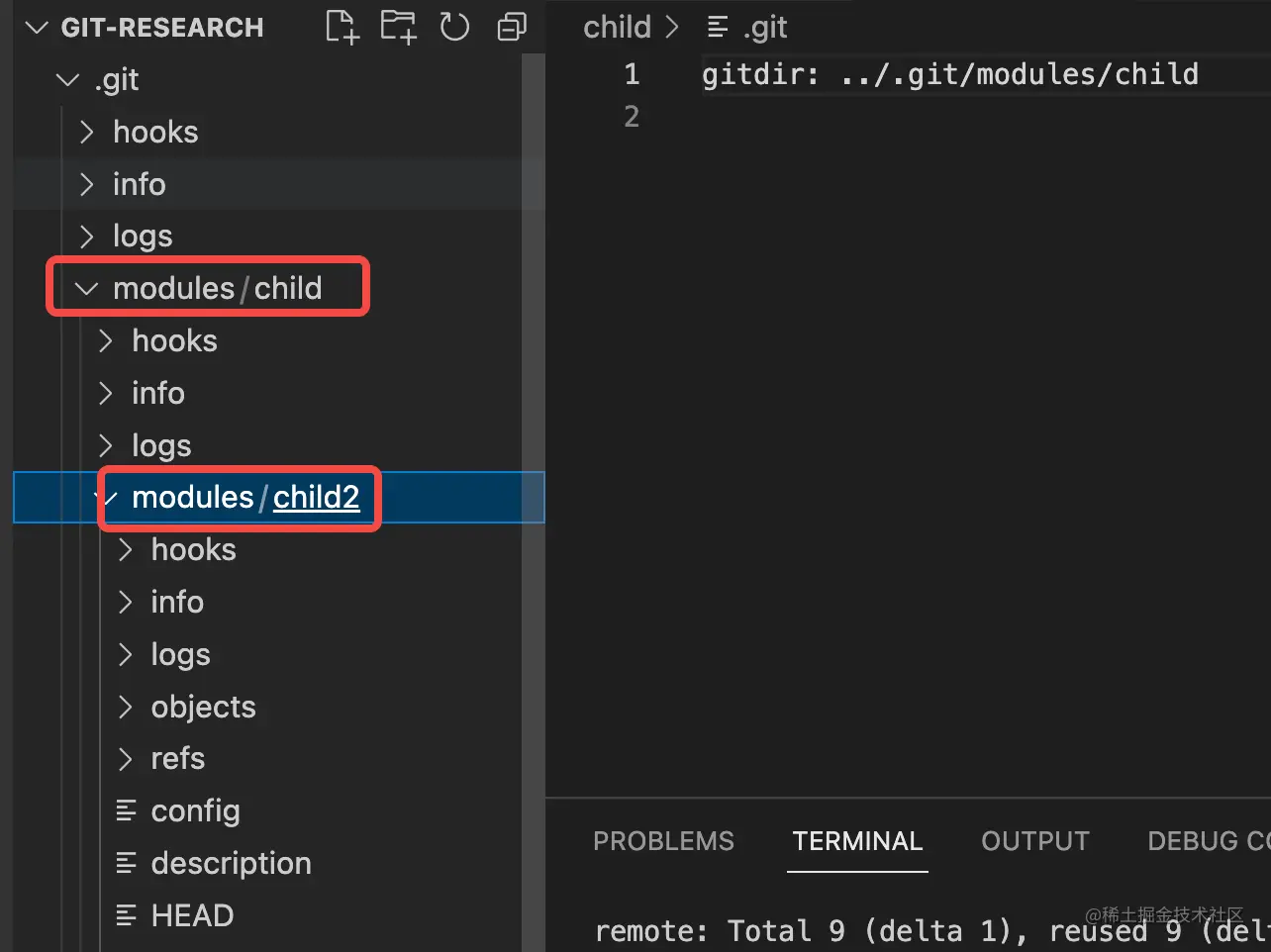Image resolution: width=1271 pixels, height=952 pixels.
Task: Switch to the OUTPUT tab
Action: (x=1034, y=840)
